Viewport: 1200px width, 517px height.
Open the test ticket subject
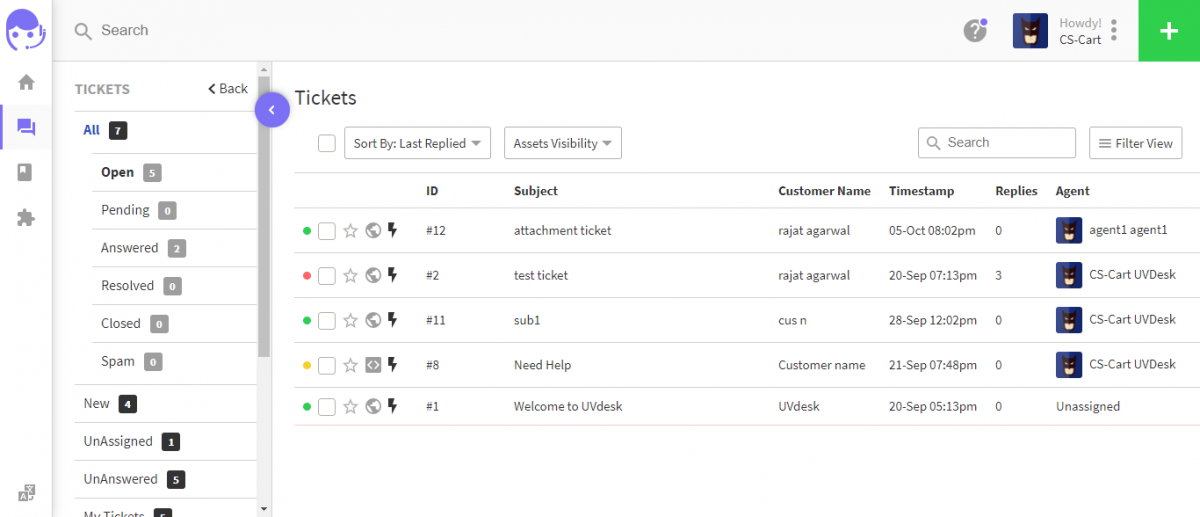pos(541,276)
